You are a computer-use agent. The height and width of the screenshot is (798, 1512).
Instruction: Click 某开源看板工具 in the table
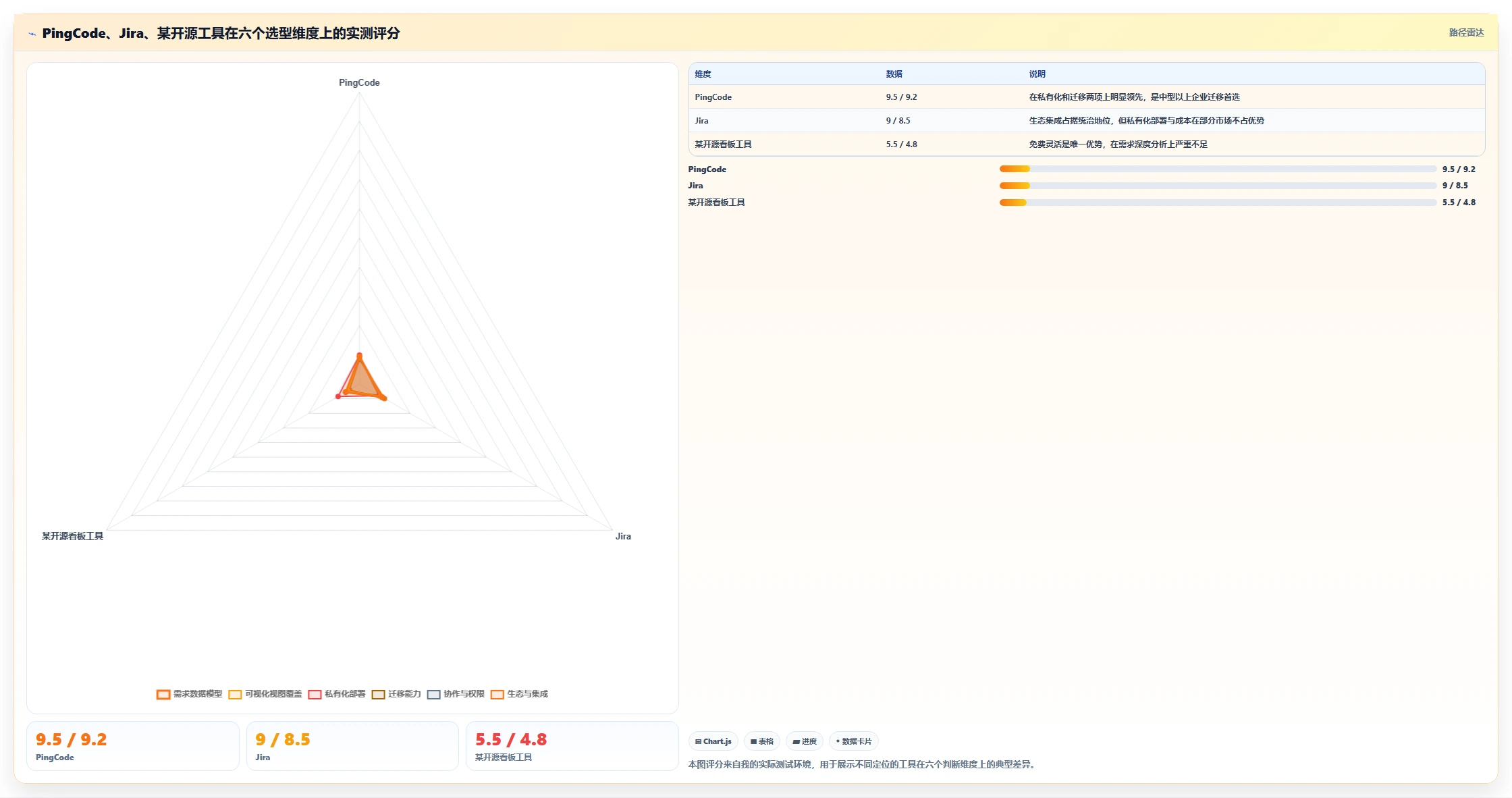tap(723, 144)
